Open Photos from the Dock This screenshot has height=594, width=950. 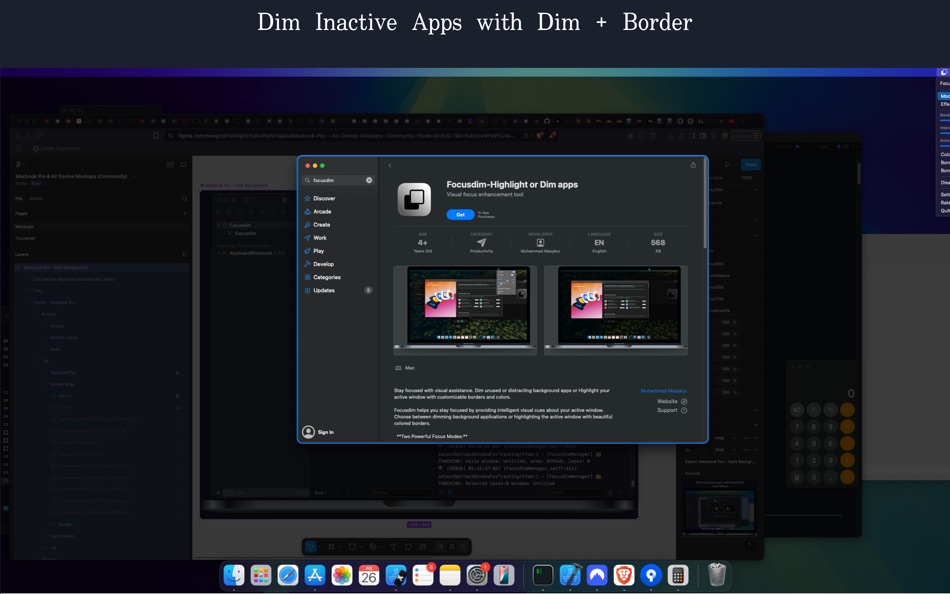tap(342, 575)
